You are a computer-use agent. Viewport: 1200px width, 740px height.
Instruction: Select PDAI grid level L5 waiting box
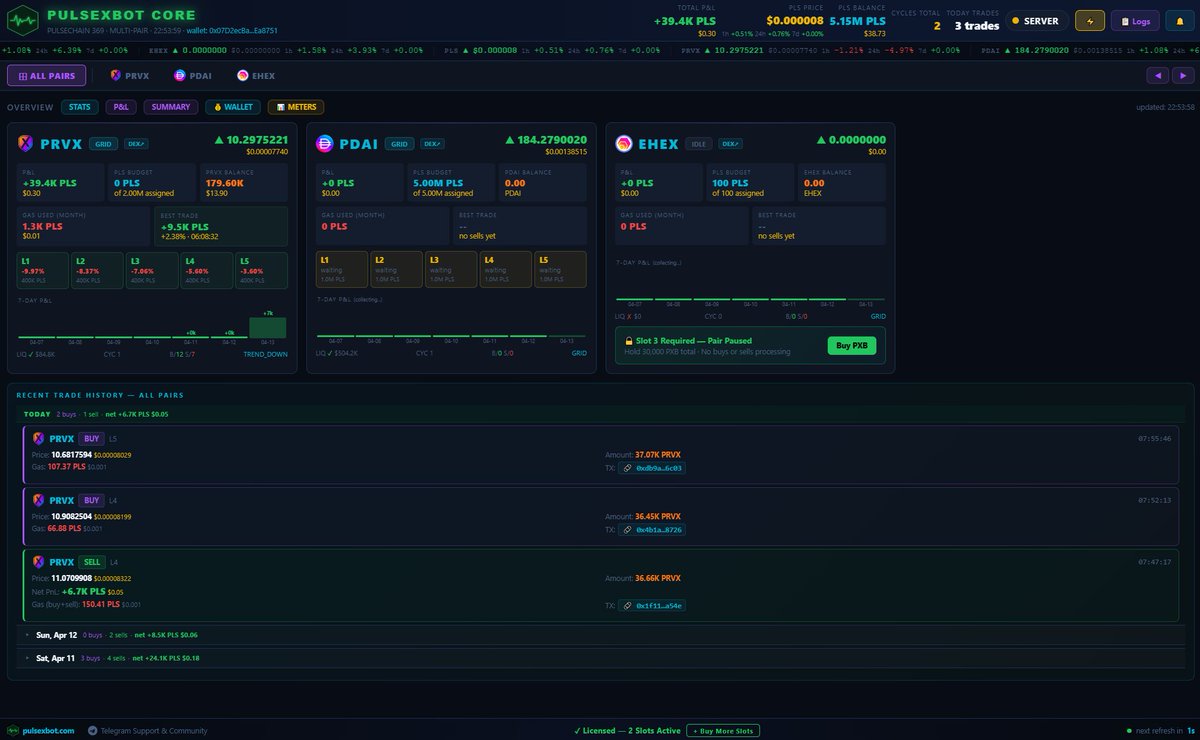point(560,268)
